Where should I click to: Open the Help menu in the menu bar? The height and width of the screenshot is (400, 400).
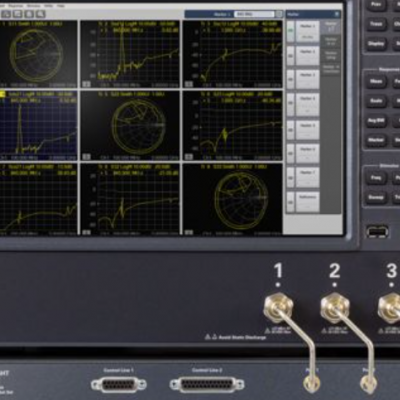coord(61,6)
